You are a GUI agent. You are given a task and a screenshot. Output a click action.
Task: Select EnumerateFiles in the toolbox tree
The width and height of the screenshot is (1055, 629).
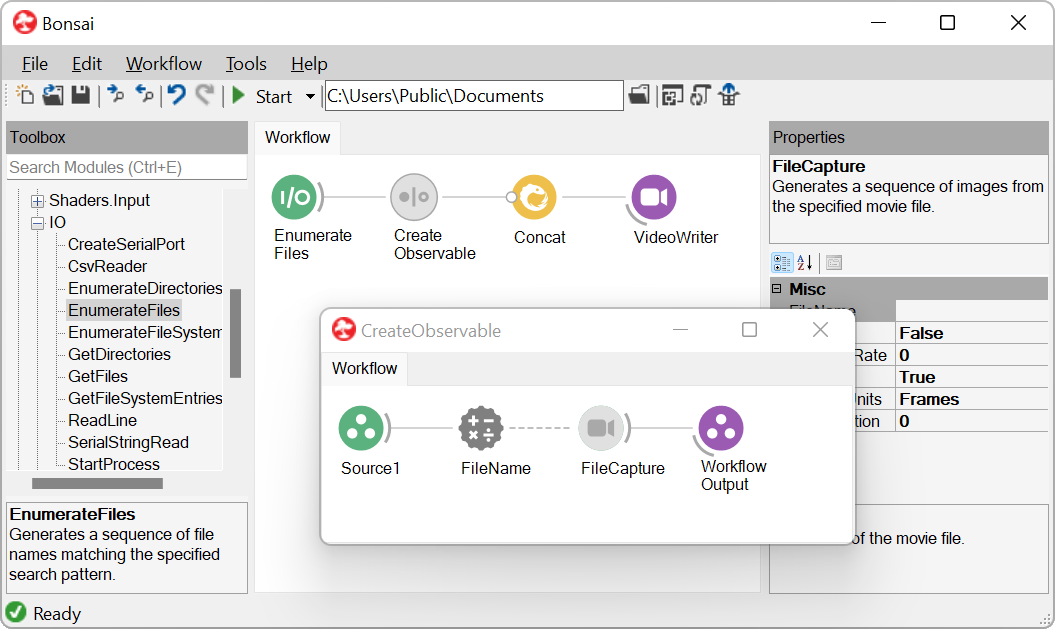tap(124, 310)
